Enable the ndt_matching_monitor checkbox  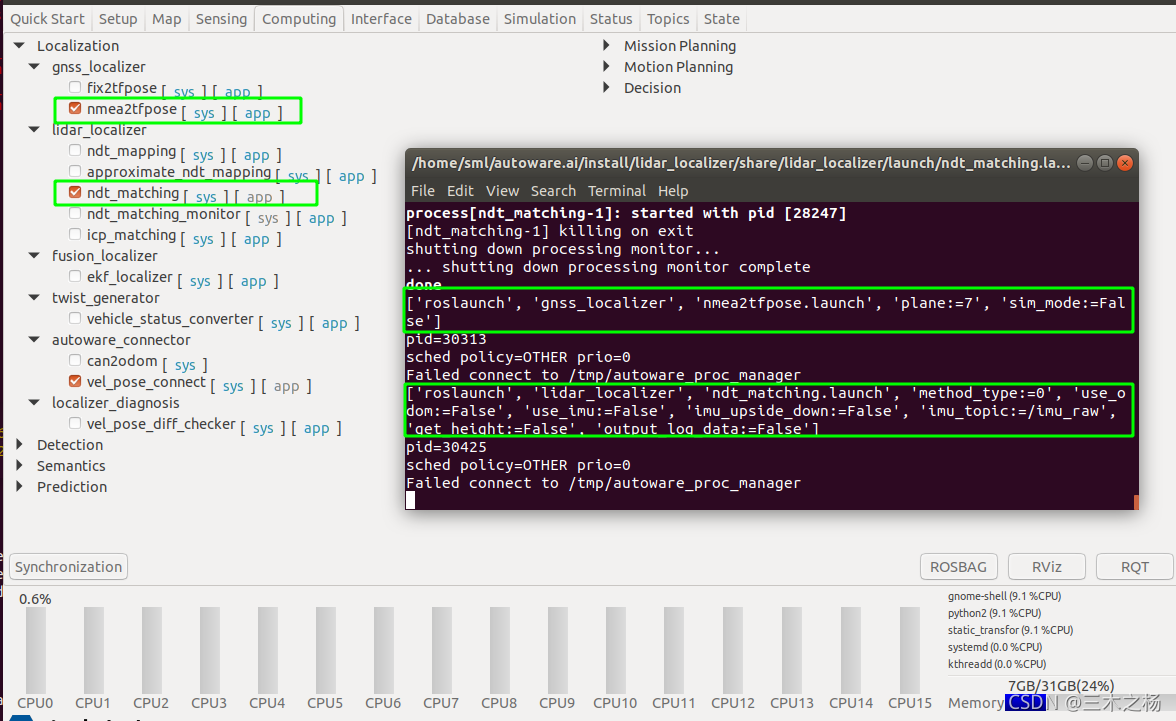point(75,213)
